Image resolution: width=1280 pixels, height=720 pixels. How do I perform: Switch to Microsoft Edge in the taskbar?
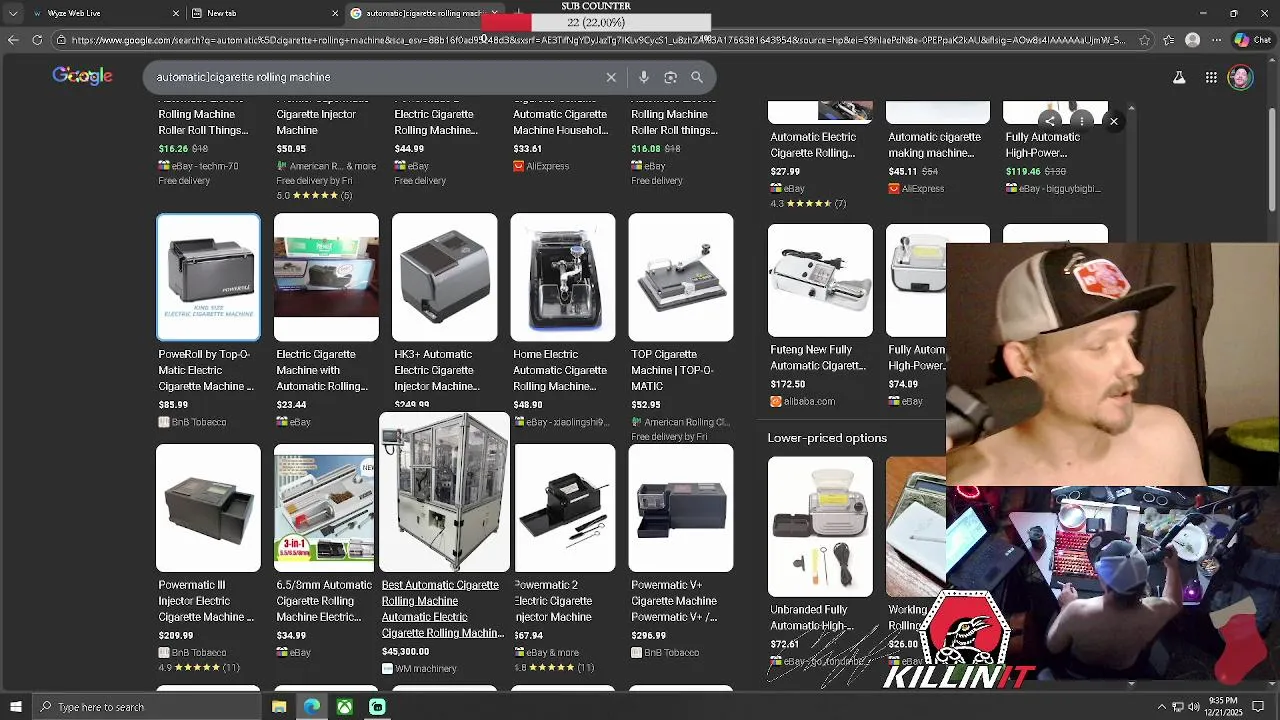312,707
